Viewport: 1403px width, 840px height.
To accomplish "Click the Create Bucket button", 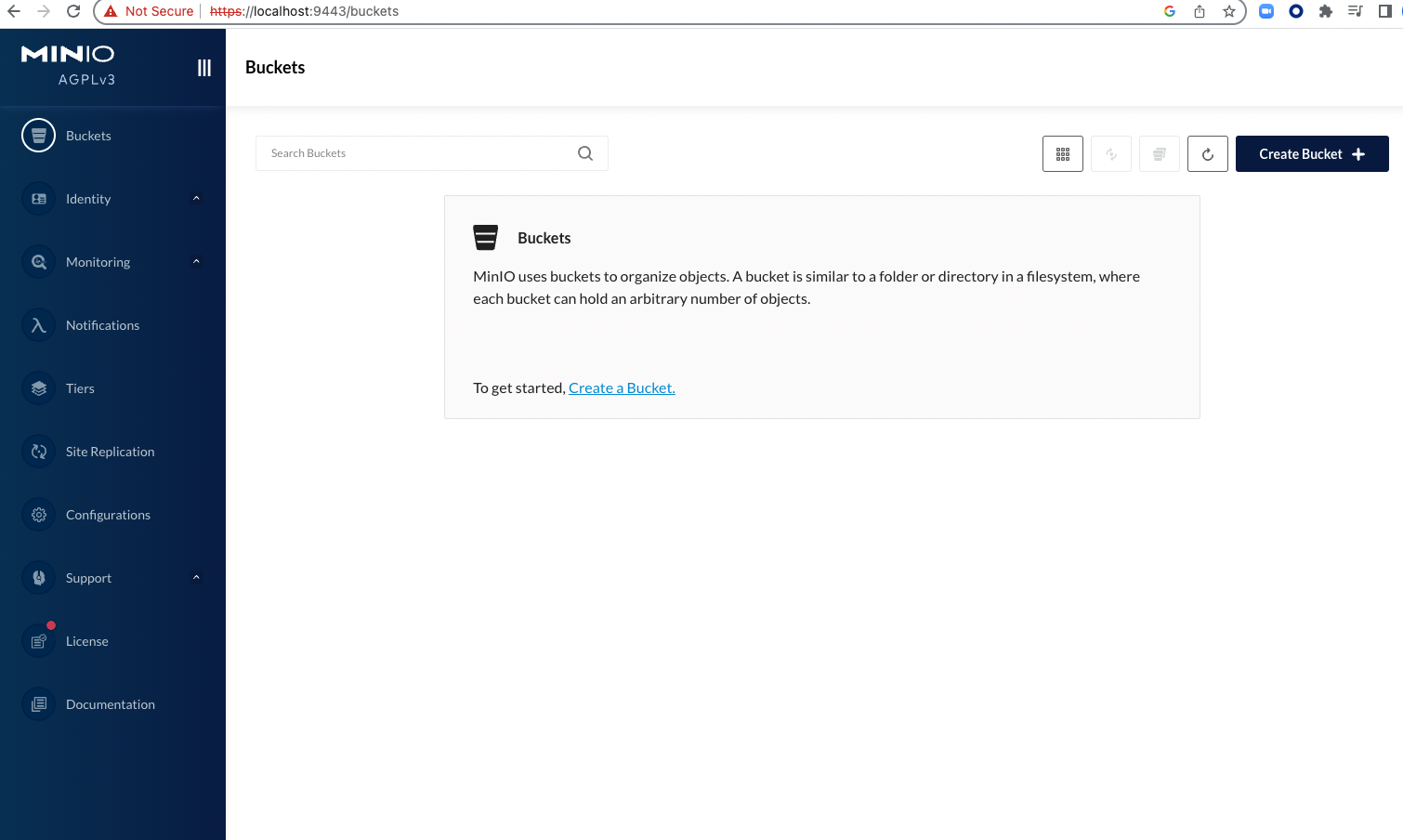I will pos(1311,154).
